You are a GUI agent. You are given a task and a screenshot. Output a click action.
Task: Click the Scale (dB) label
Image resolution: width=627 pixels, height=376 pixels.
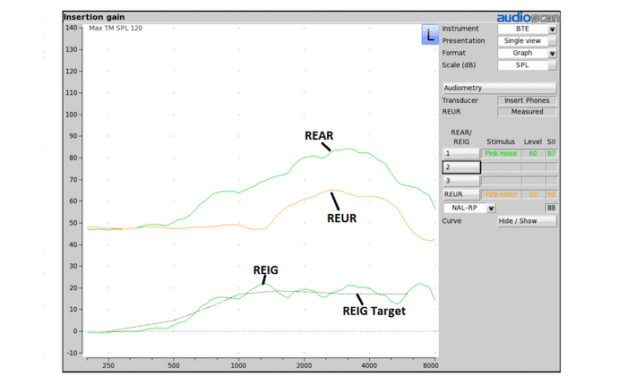(x=459, y=65)
